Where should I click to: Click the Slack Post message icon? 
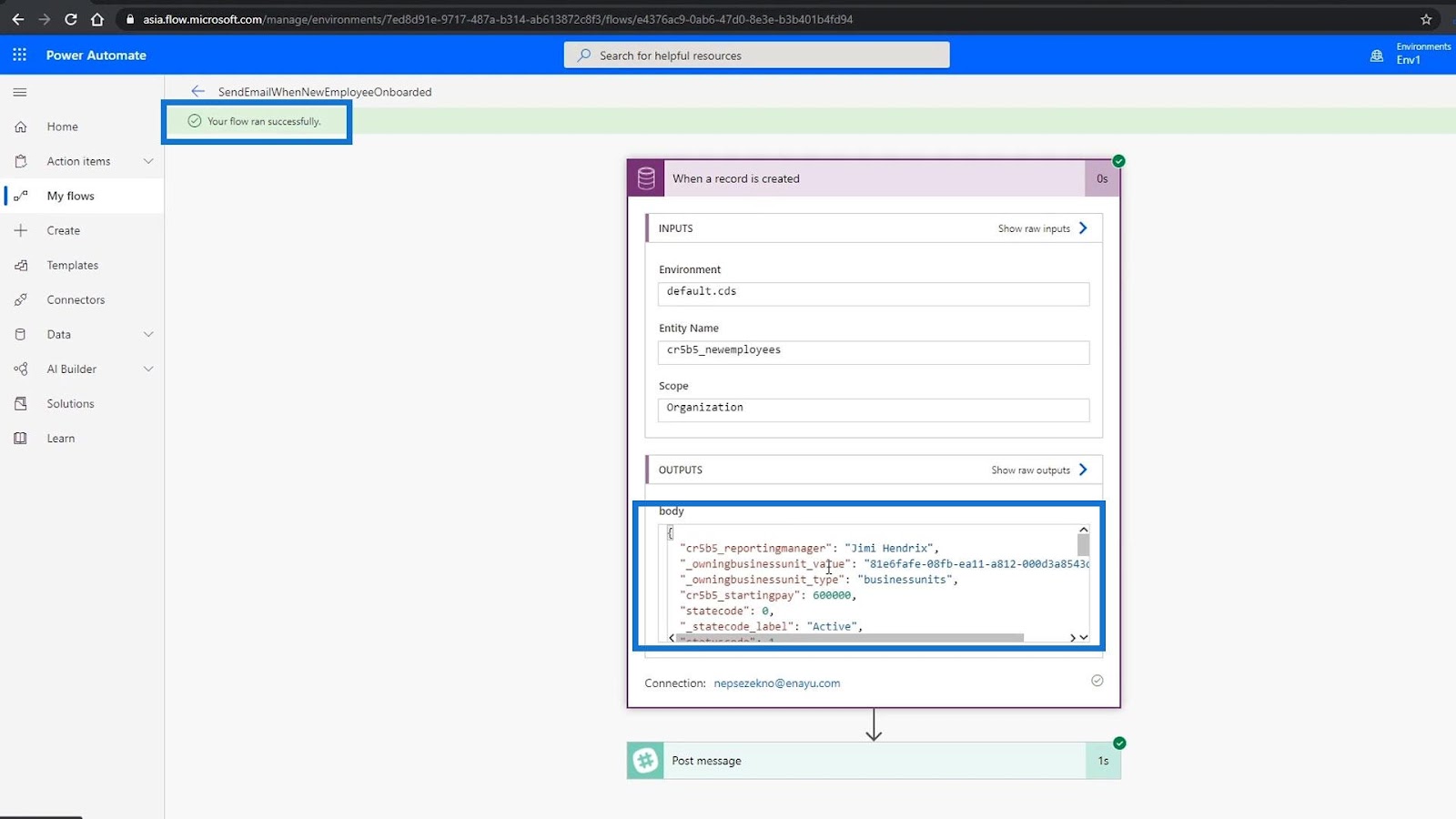pos(645,761)
